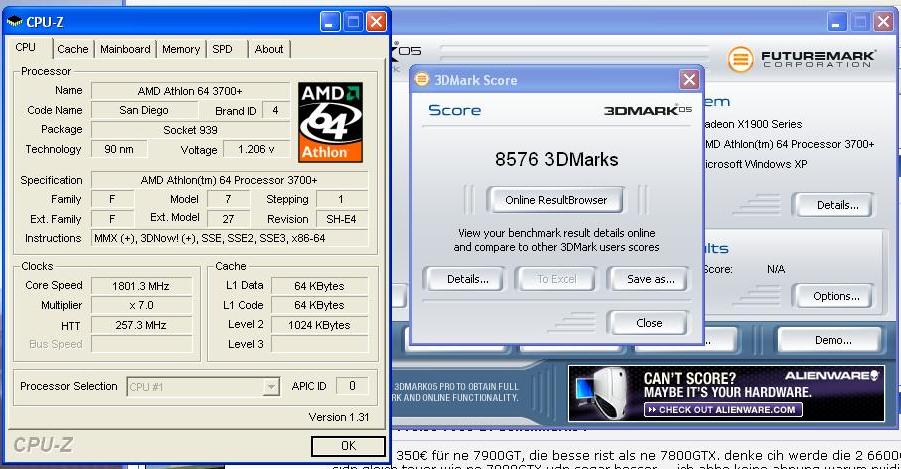The width and height of the screenshot is (901, 469).
Task: Open the Mainboard tab in CPU-Z
Action: point(125,49)
